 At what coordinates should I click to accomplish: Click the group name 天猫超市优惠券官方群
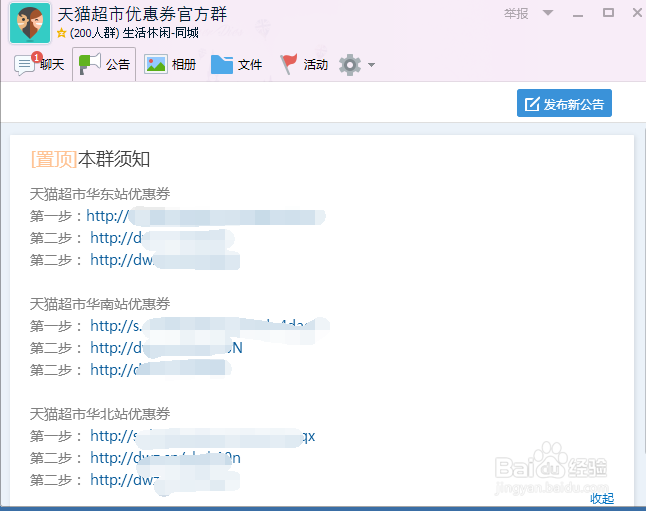pos(142,14)
